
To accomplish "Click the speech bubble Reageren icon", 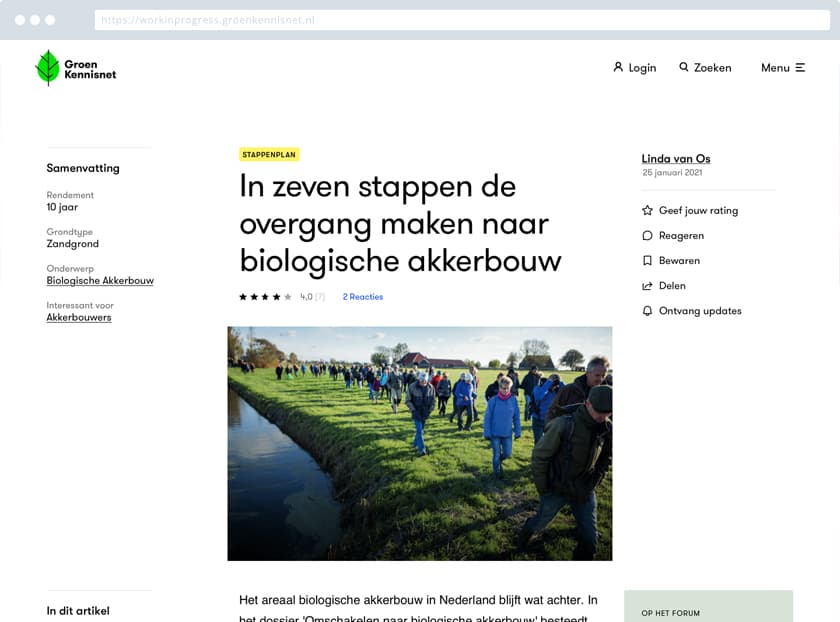I will pos(647,236).
